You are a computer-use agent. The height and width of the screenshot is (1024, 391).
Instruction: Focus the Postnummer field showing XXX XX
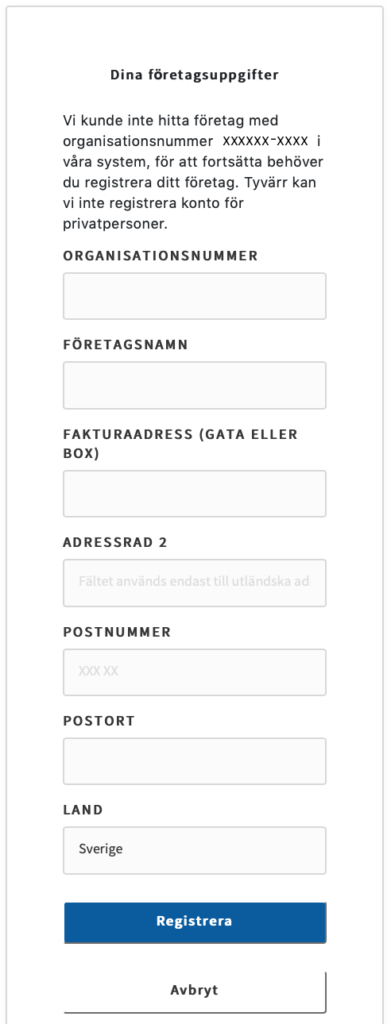195,672
